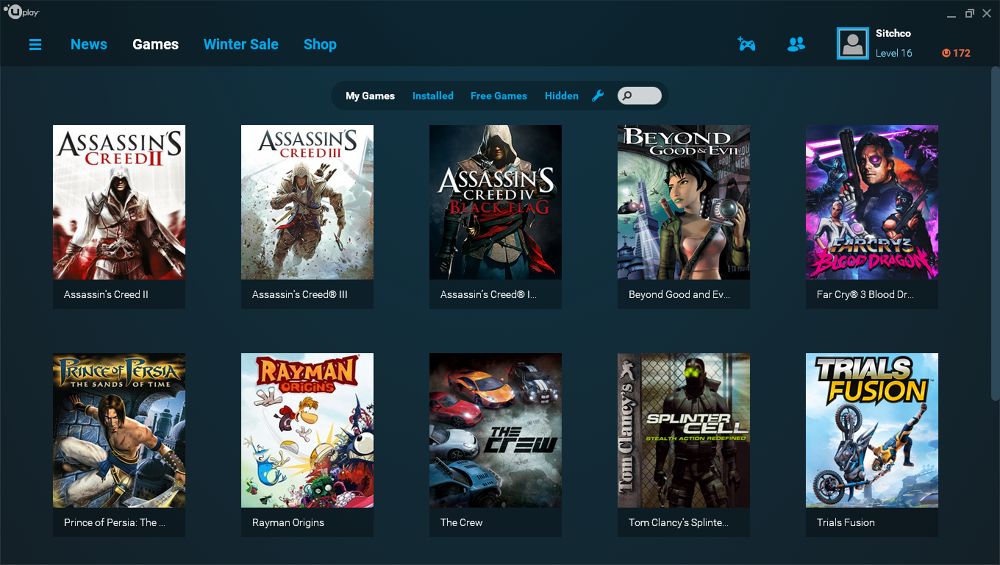1000x565 pixels.
Task: View the Hidden games list
Action: [x=561, y=96]
